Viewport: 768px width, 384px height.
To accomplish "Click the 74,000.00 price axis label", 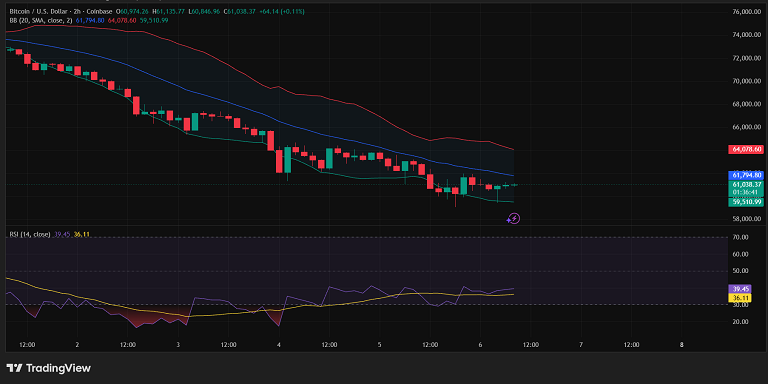I will [746, 34].
